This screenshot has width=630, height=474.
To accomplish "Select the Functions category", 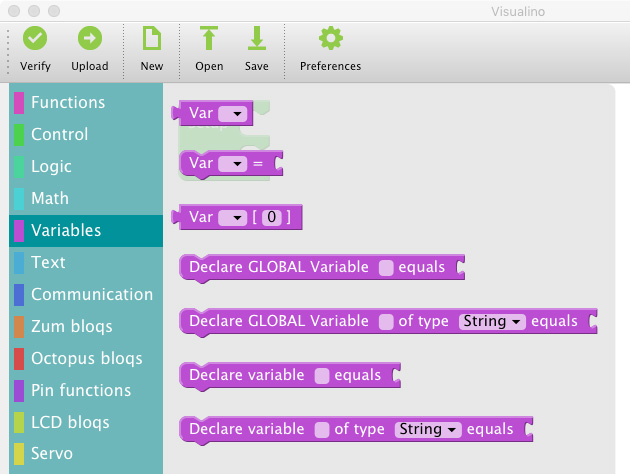I will click(67, 102).
